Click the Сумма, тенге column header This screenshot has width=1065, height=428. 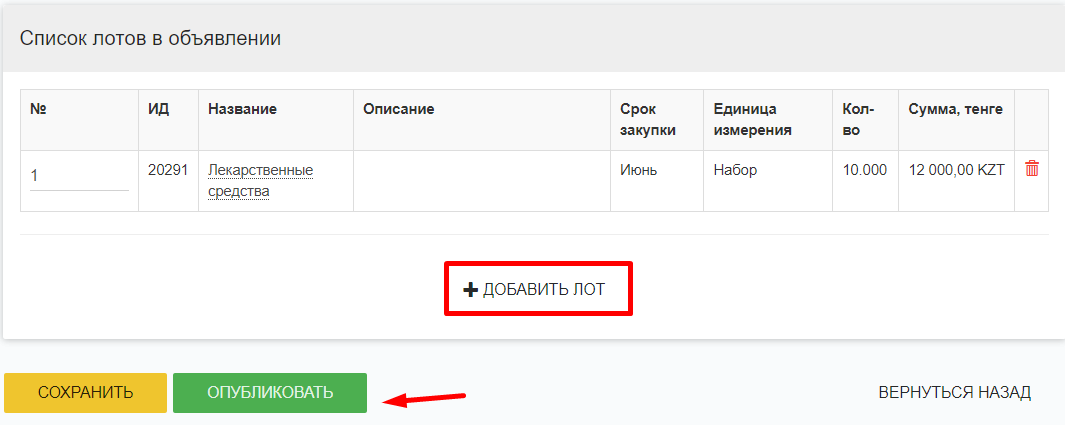coord(956,109)
